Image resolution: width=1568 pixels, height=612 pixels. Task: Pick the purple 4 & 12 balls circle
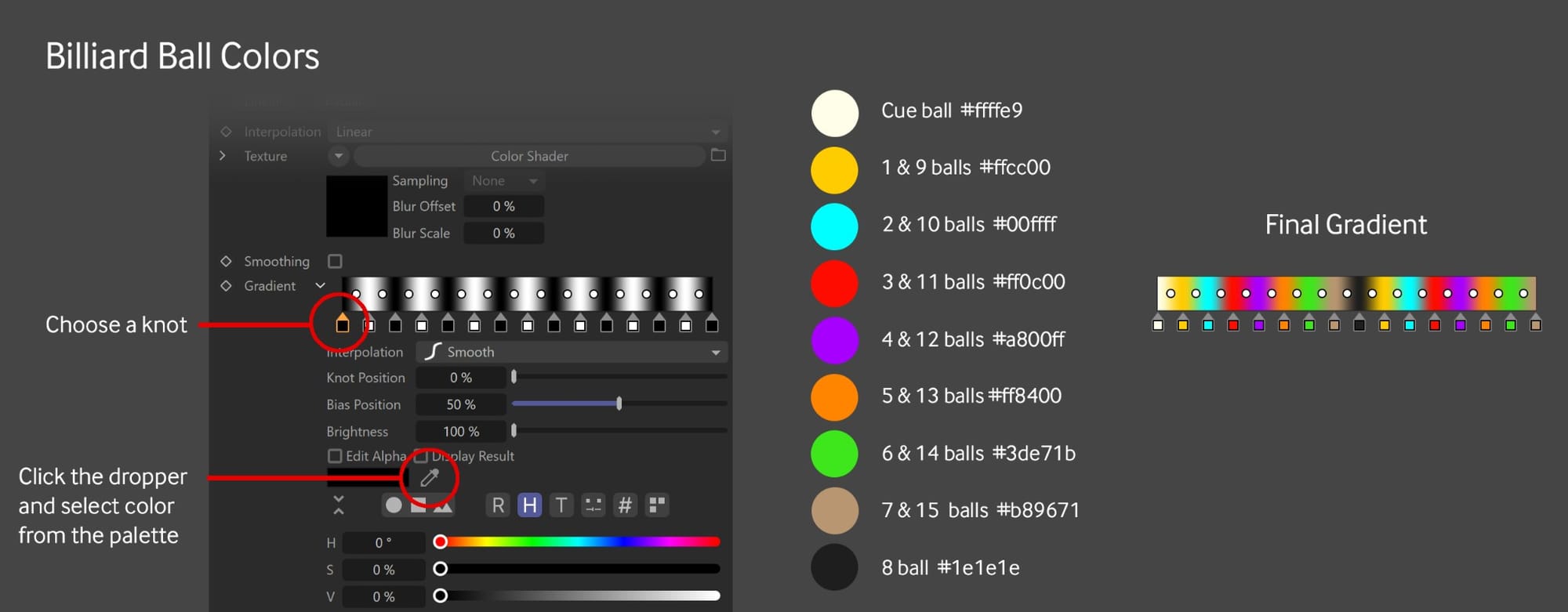[x=835, y=340]
